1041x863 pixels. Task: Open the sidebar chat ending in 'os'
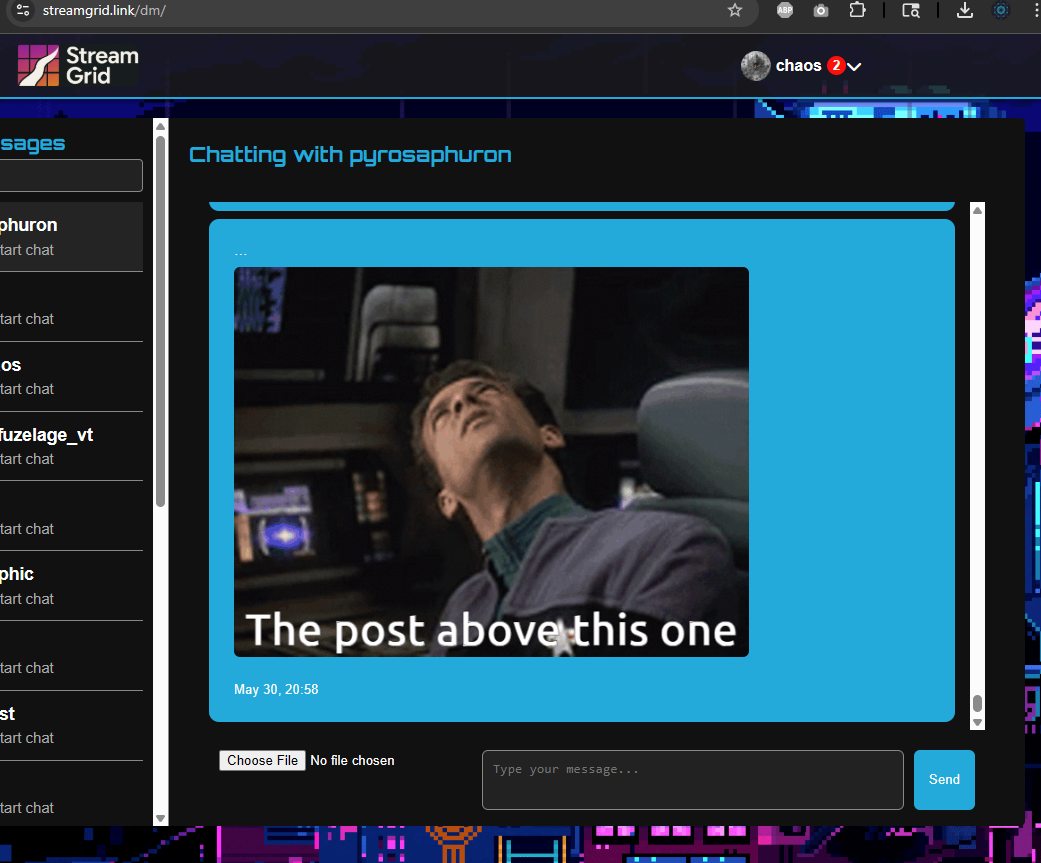(70, 376)
